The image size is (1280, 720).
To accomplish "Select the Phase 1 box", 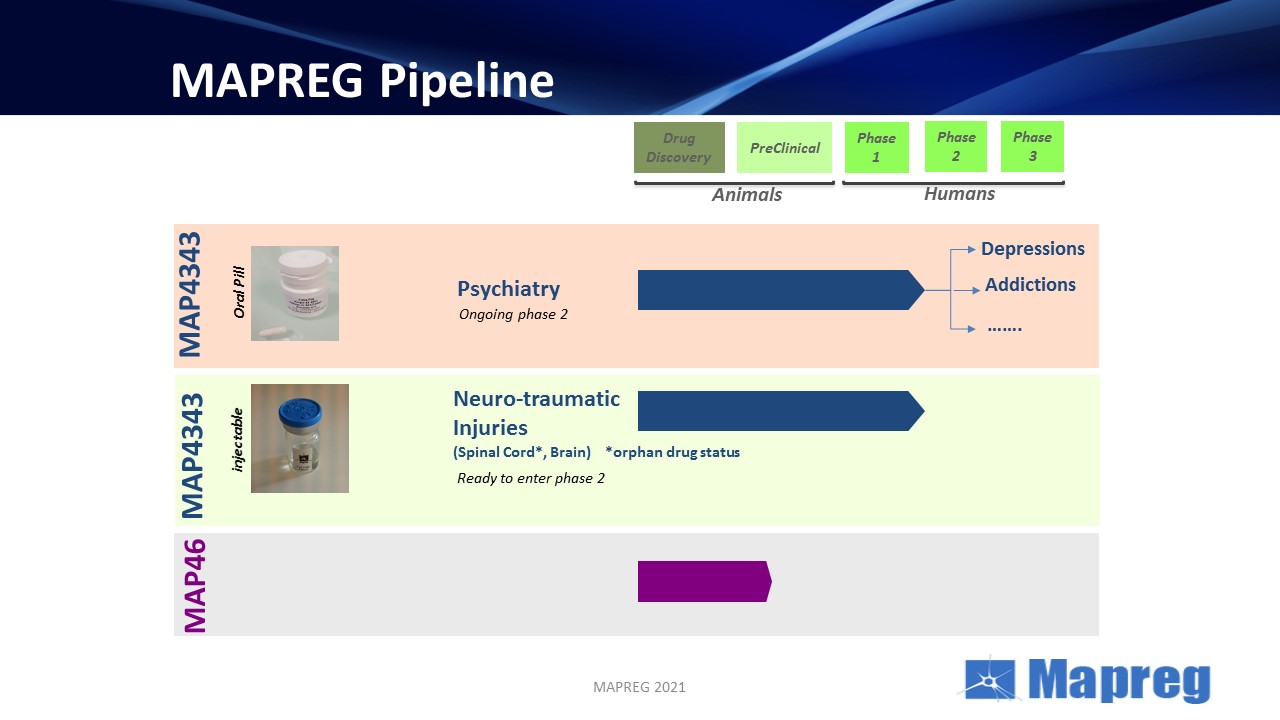I will tap(877, 148).
